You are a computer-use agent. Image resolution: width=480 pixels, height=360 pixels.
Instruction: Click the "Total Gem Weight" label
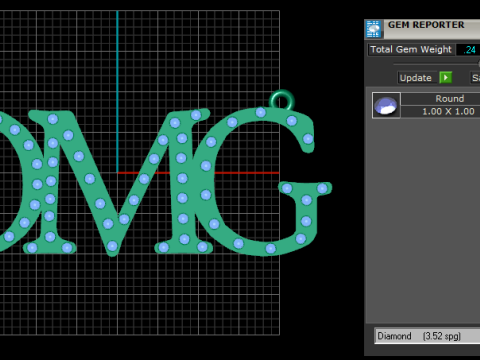pyautogui.click(x=411, y=49)
